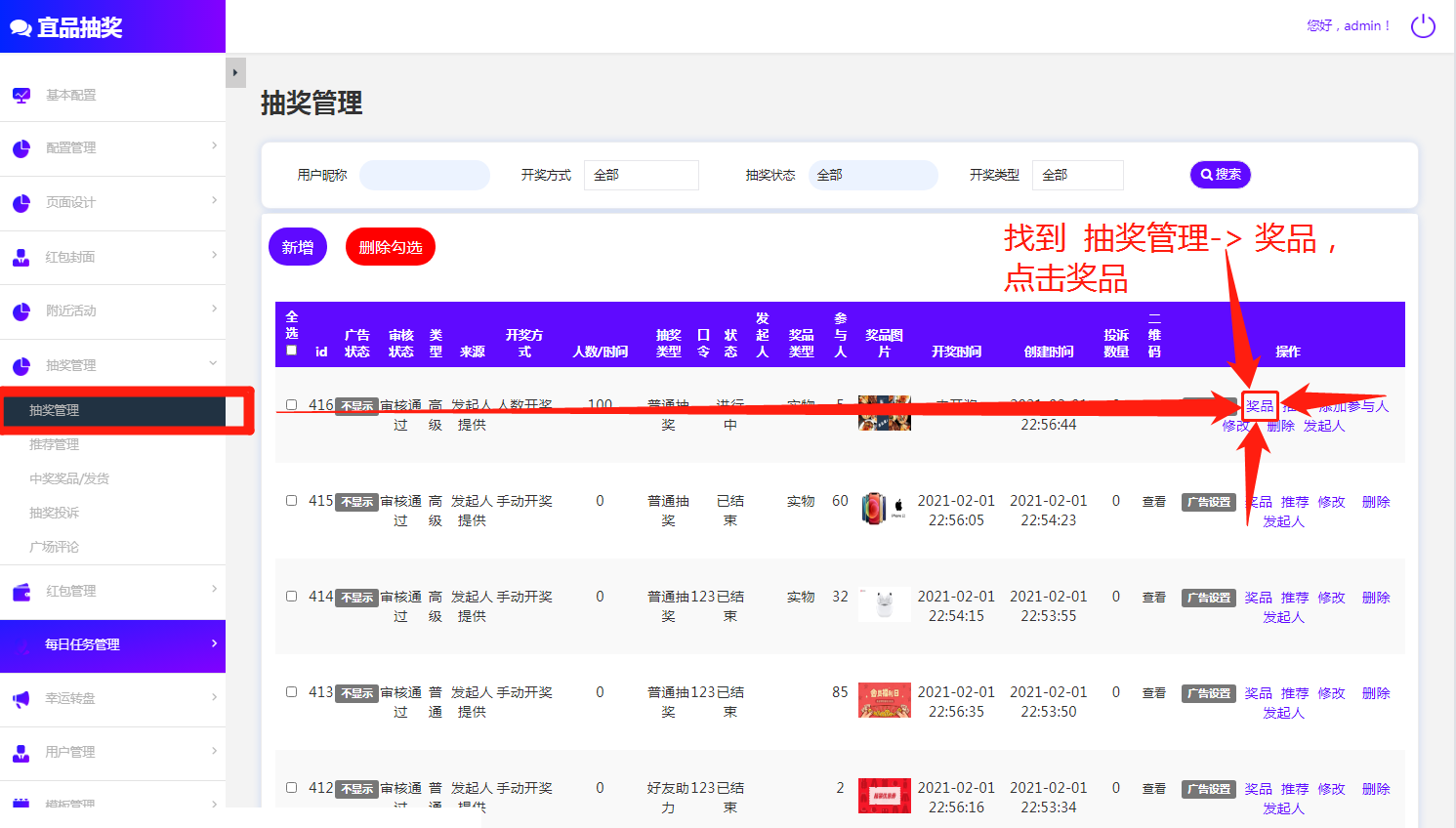Click the 页面设计 pie icon
The image size is (1456, 828).
[x=21, y=203]
